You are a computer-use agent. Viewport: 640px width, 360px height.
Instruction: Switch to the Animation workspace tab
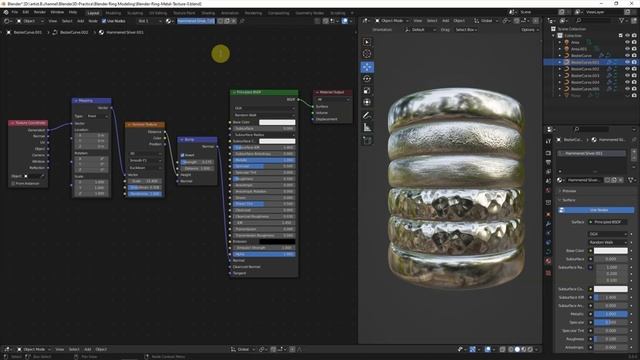click(230, 13)
